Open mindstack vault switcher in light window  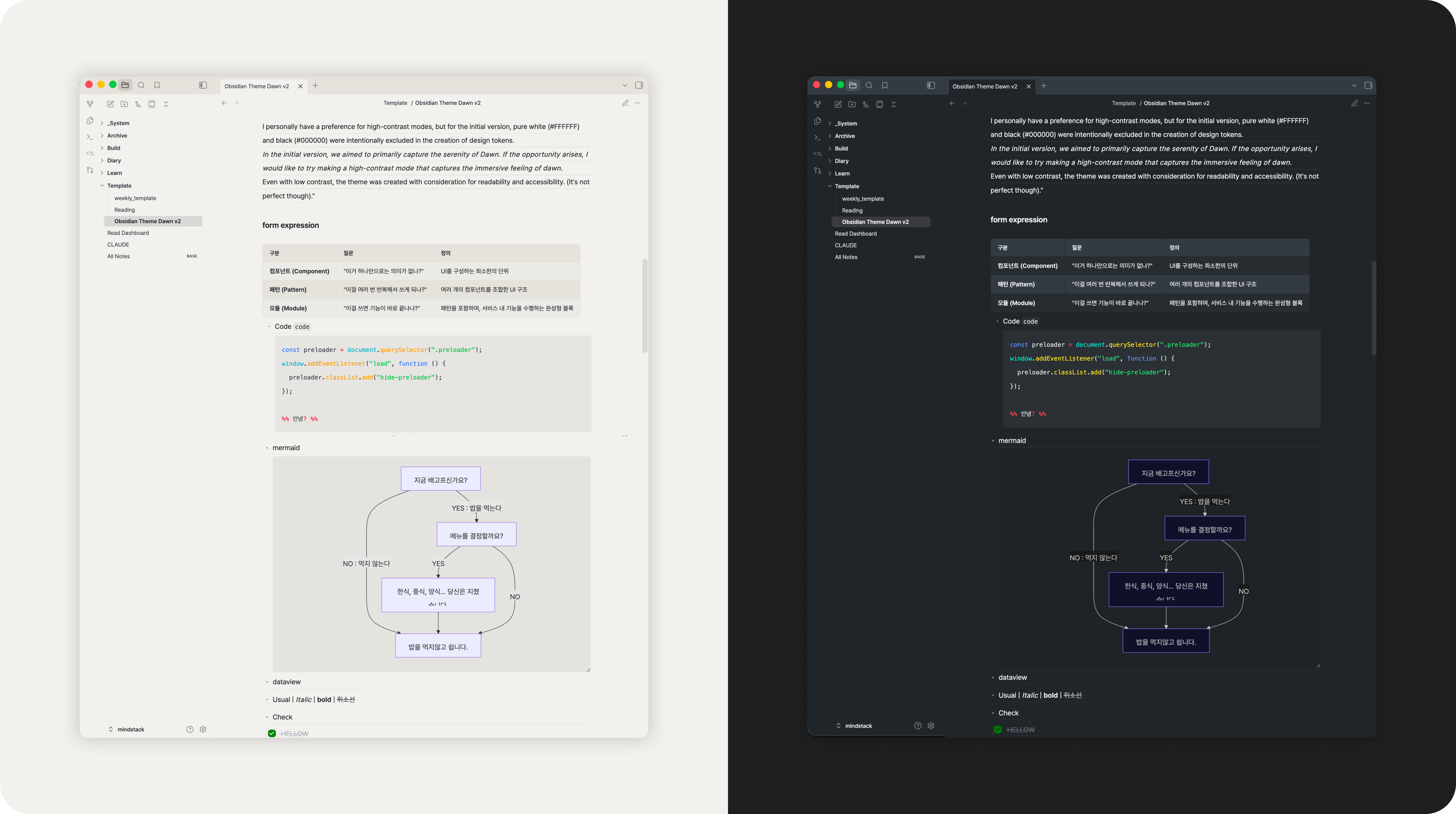click(x=127, y=729)
